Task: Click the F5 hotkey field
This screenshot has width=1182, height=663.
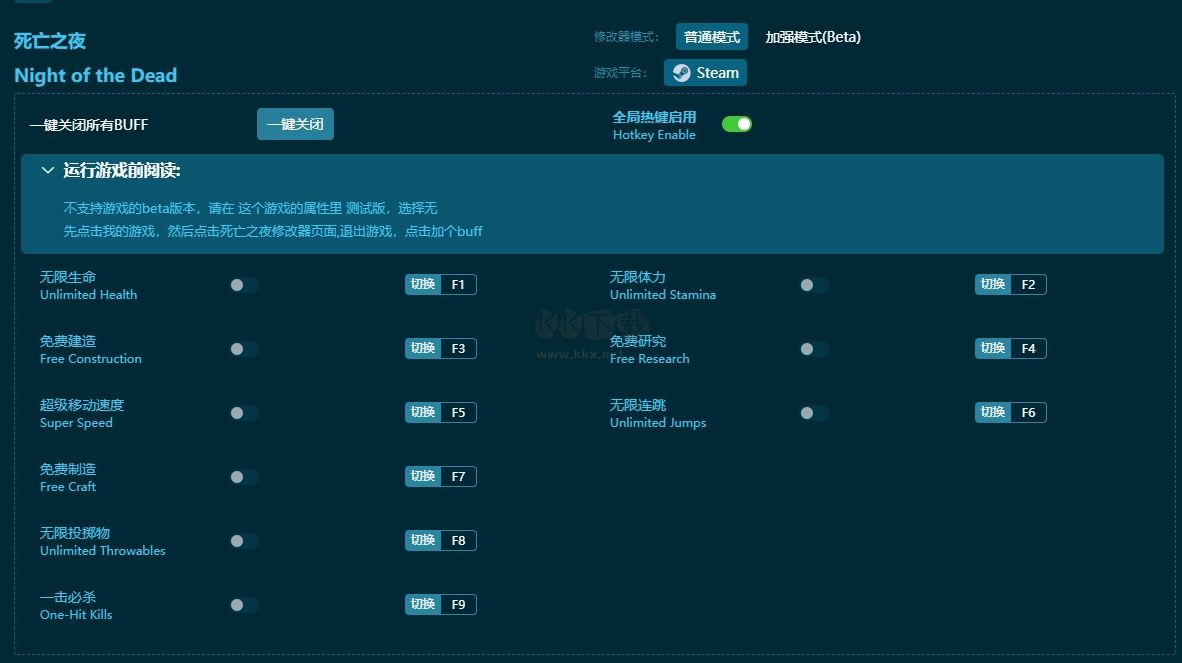Action: [458, 412]
